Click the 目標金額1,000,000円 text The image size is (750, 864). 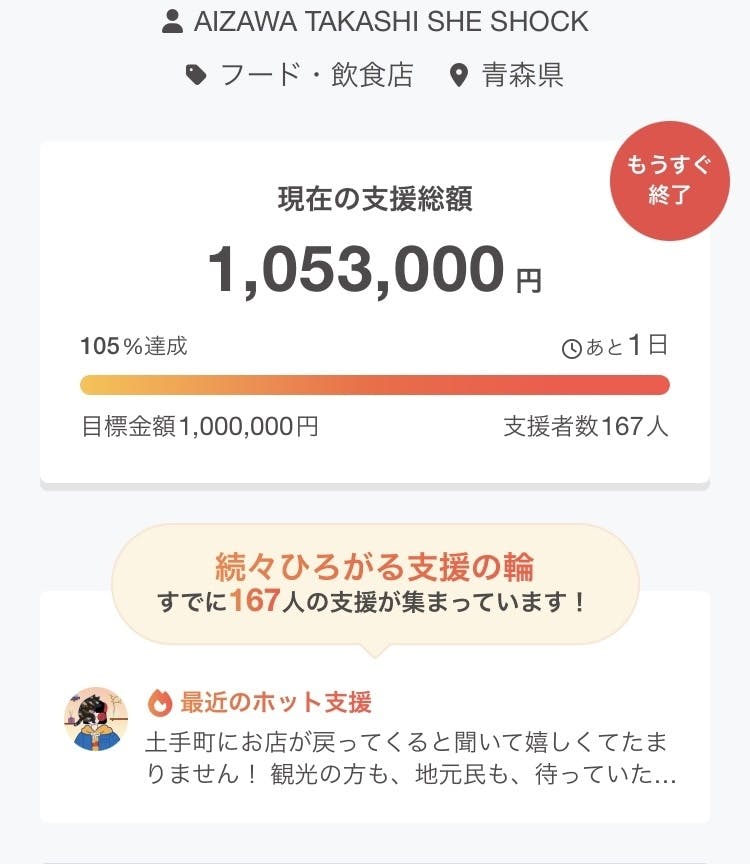click(200, 427)
